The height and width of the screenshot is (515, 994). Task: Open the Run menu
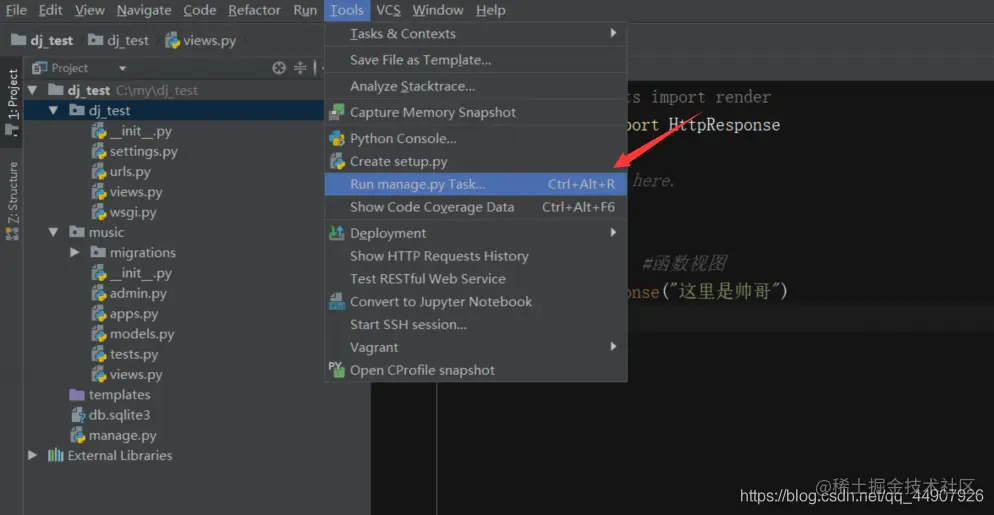(305, 10)
